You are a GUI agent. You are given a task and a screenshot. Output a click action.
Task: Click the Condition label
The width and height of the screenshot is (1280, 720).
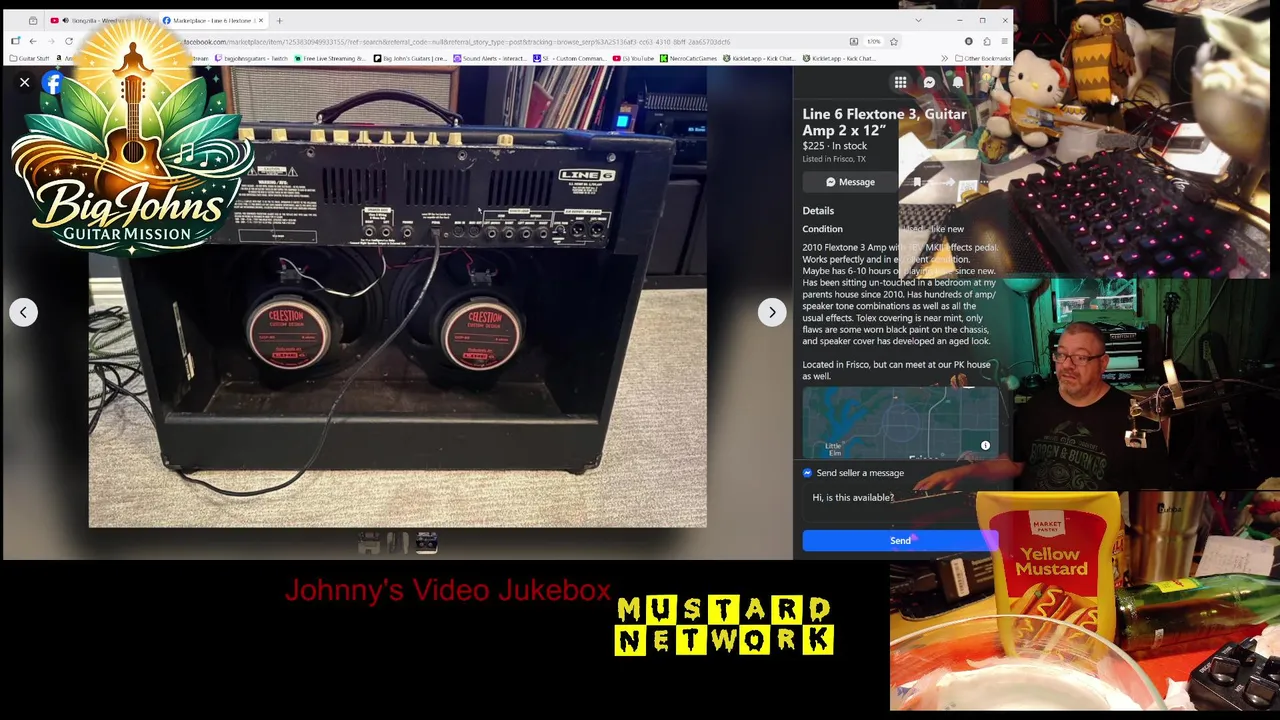click(822, 229)
